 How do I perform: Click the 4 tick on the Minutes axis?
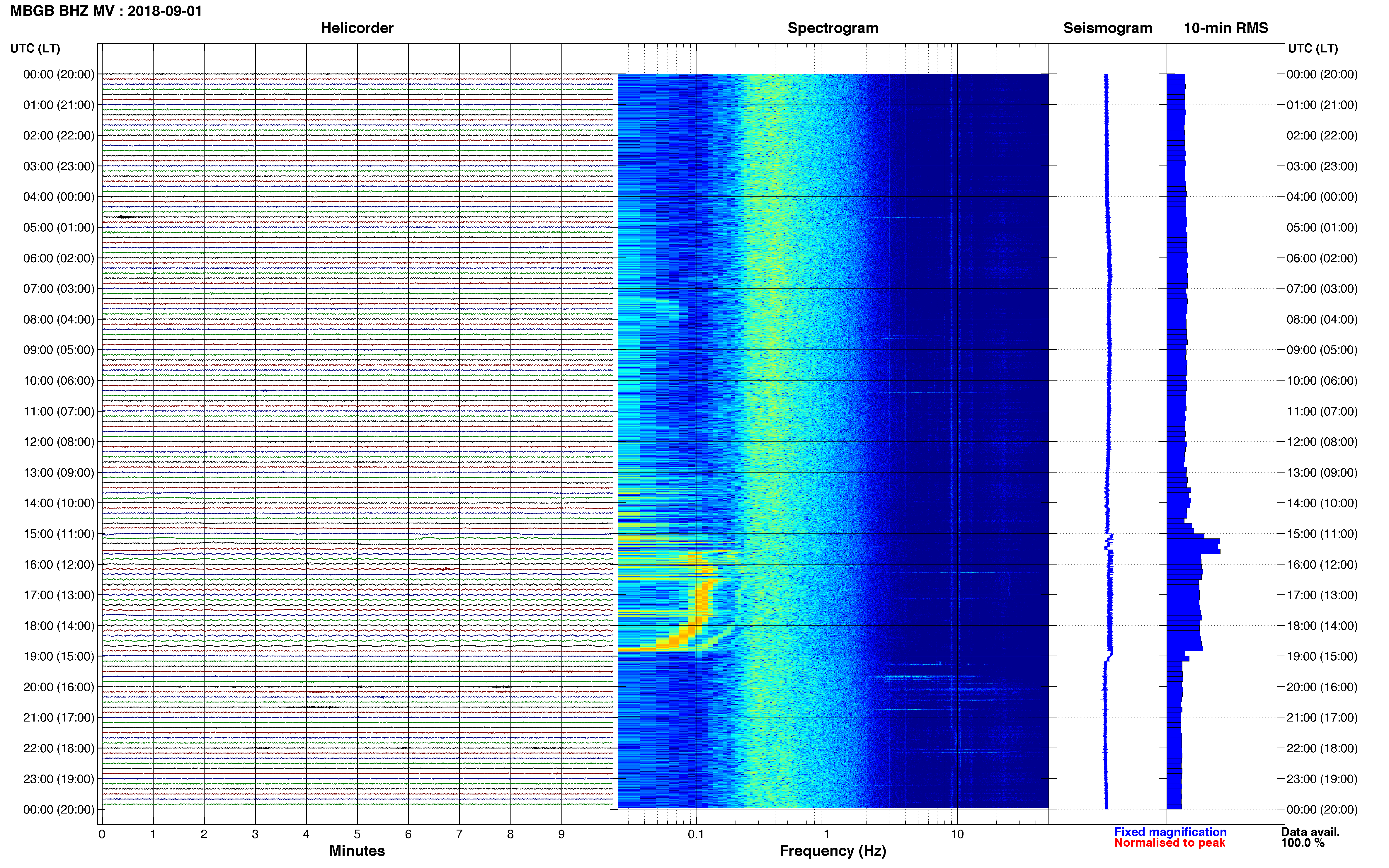306,834
